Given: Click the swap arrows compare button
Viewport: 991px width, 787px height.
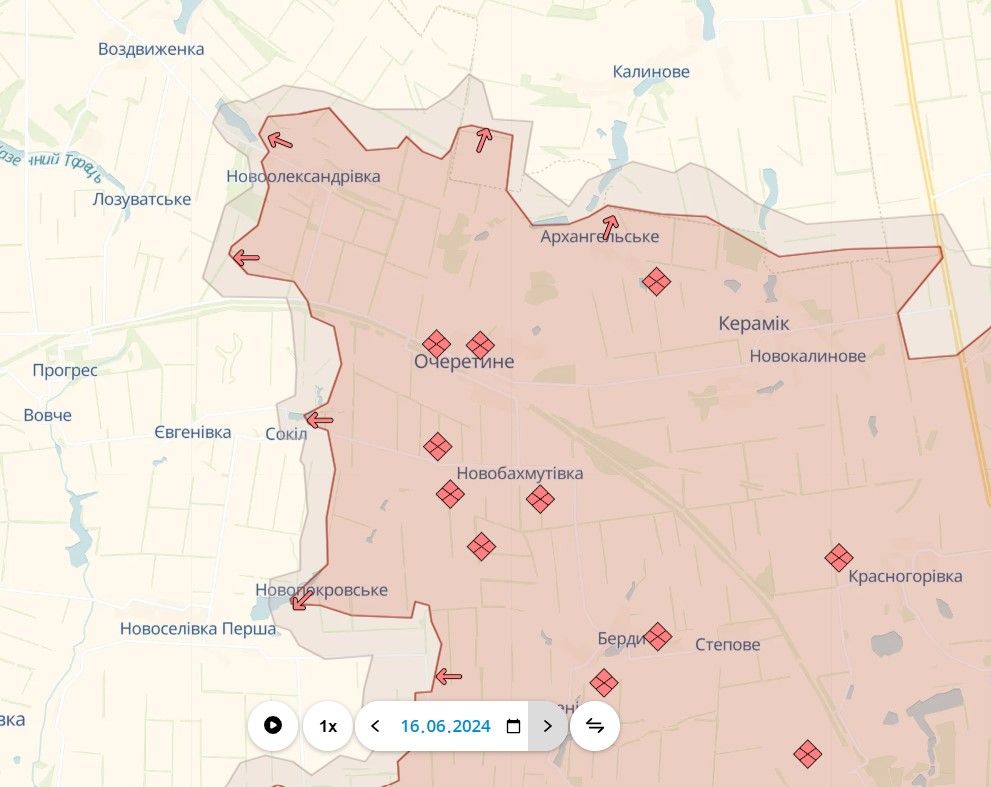Looking at the screenshot, I should [595, 726].
